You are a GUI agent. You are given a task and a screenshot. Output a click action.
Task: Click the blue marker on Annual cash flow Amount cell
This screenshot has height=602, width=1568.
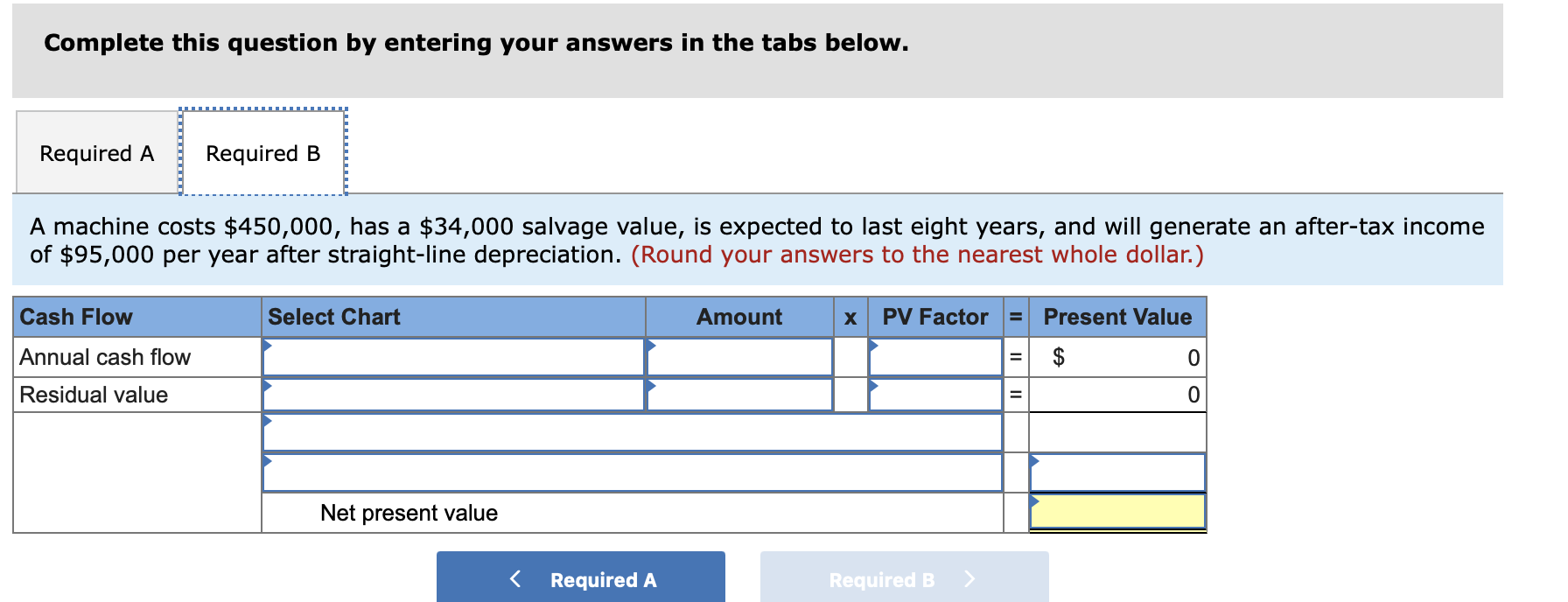point(649,345)
